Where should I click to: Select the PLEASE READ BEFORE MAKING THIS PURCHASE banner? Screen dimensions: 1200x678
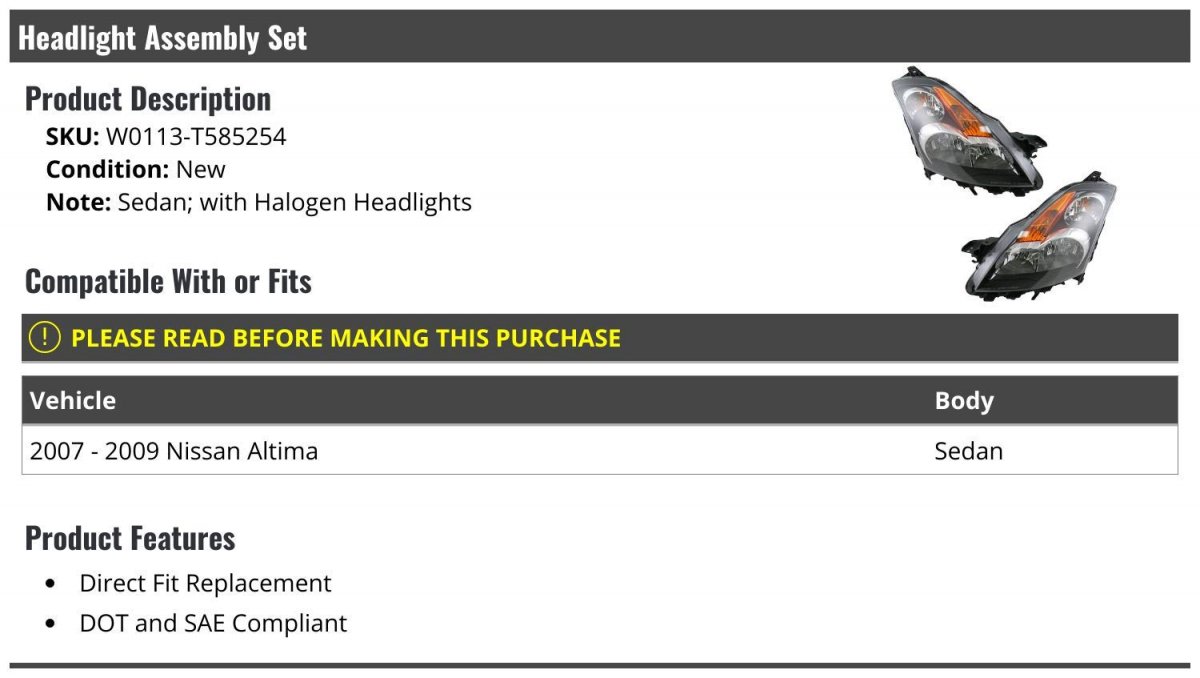(x=600, y=338)
